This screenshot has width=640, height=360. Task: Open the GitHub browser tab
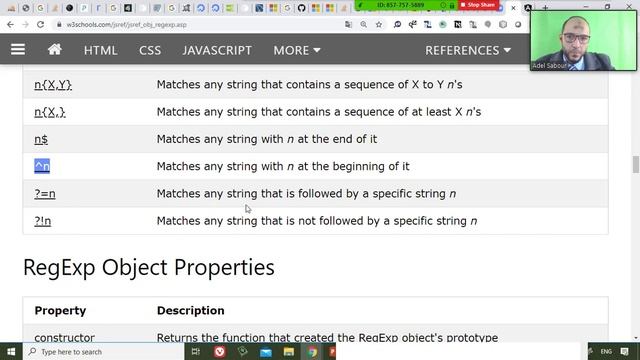tap(301, 8)
